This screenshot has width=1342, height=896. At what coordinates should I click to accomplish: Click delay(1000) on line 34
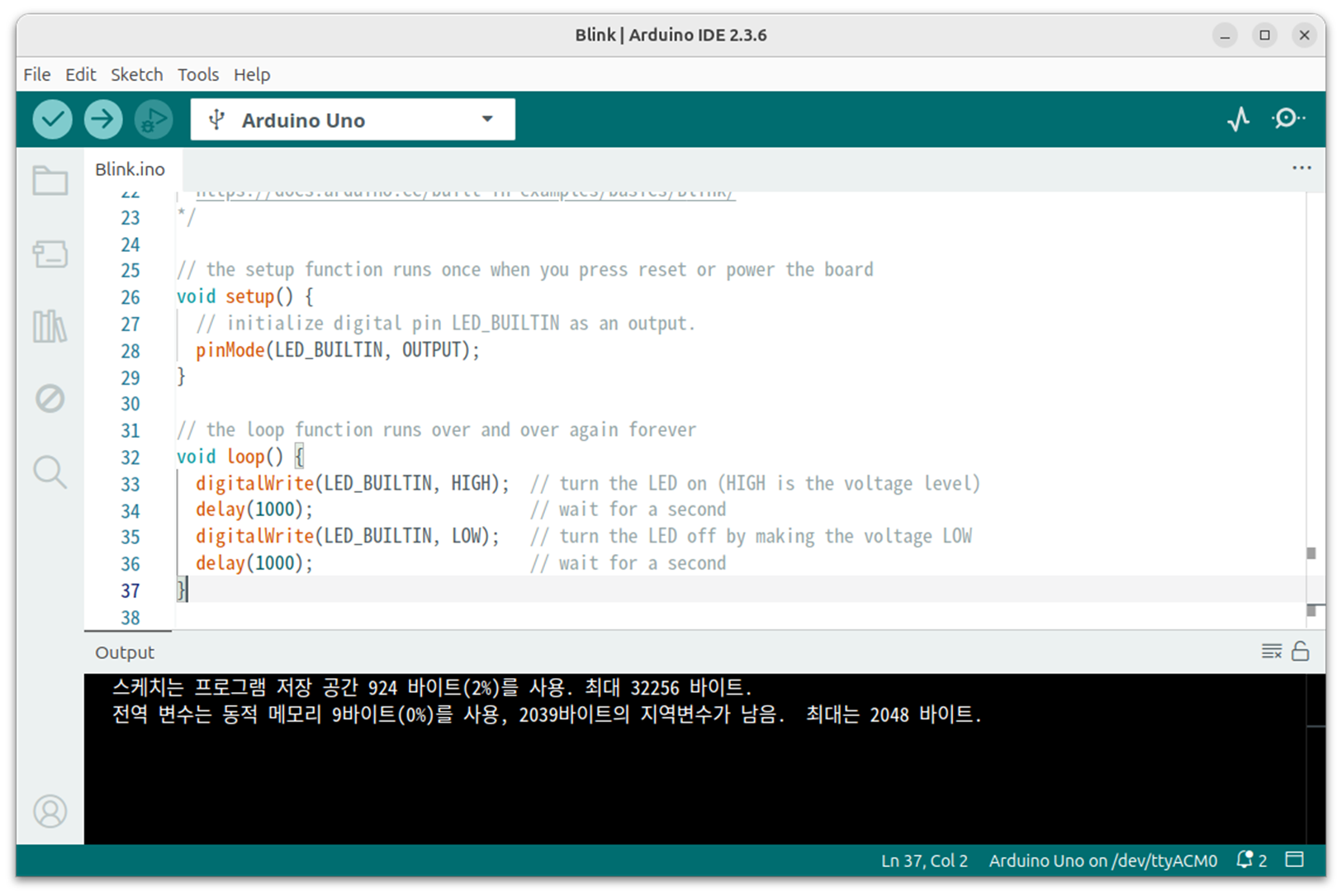click(x=254, y=510)
